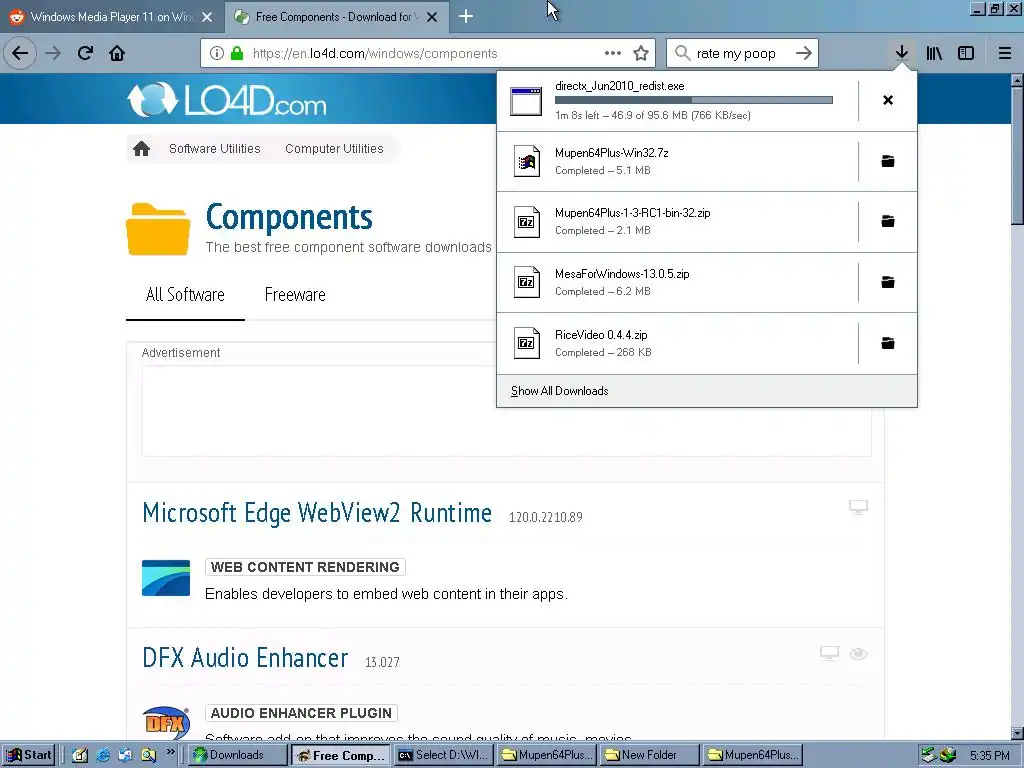
Task: Click the eye icon beside DFX Audio Enhancer
Action: (858, 654)
